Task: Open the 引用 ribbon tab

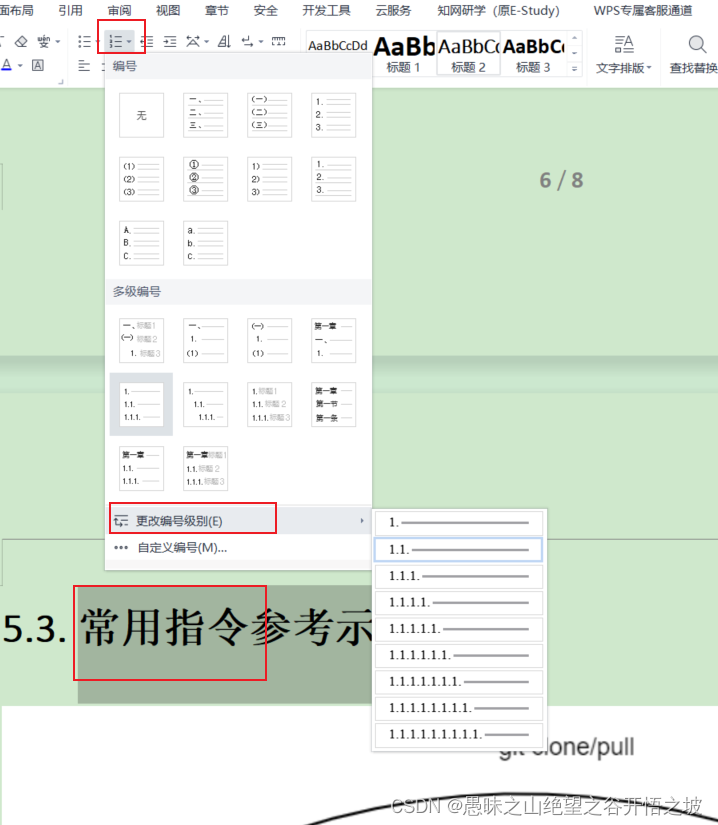Action: pos(70,10)
